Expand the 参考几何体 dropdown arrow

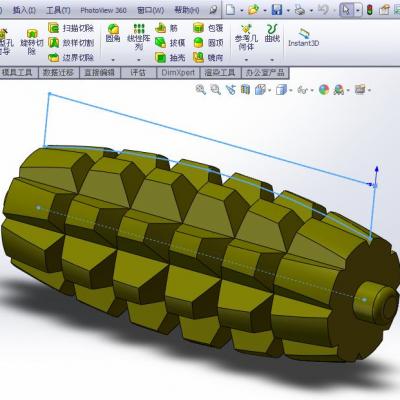coord(246,60)
